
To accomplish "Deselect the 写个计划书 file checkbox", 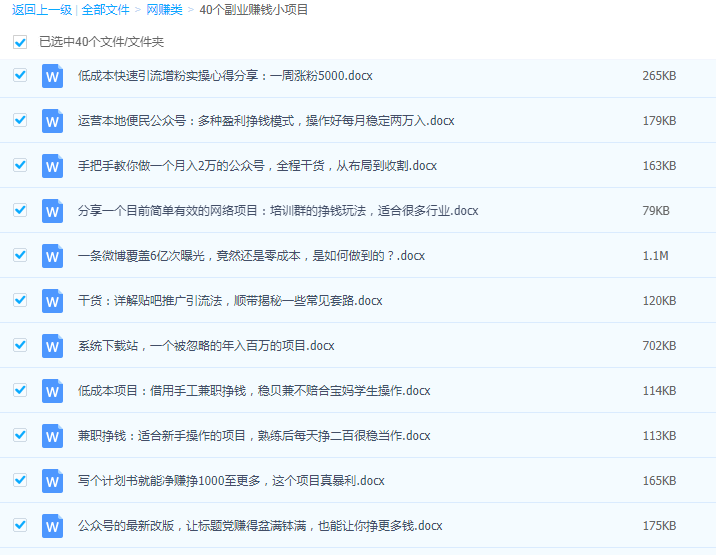I will (x=20, y=480).
